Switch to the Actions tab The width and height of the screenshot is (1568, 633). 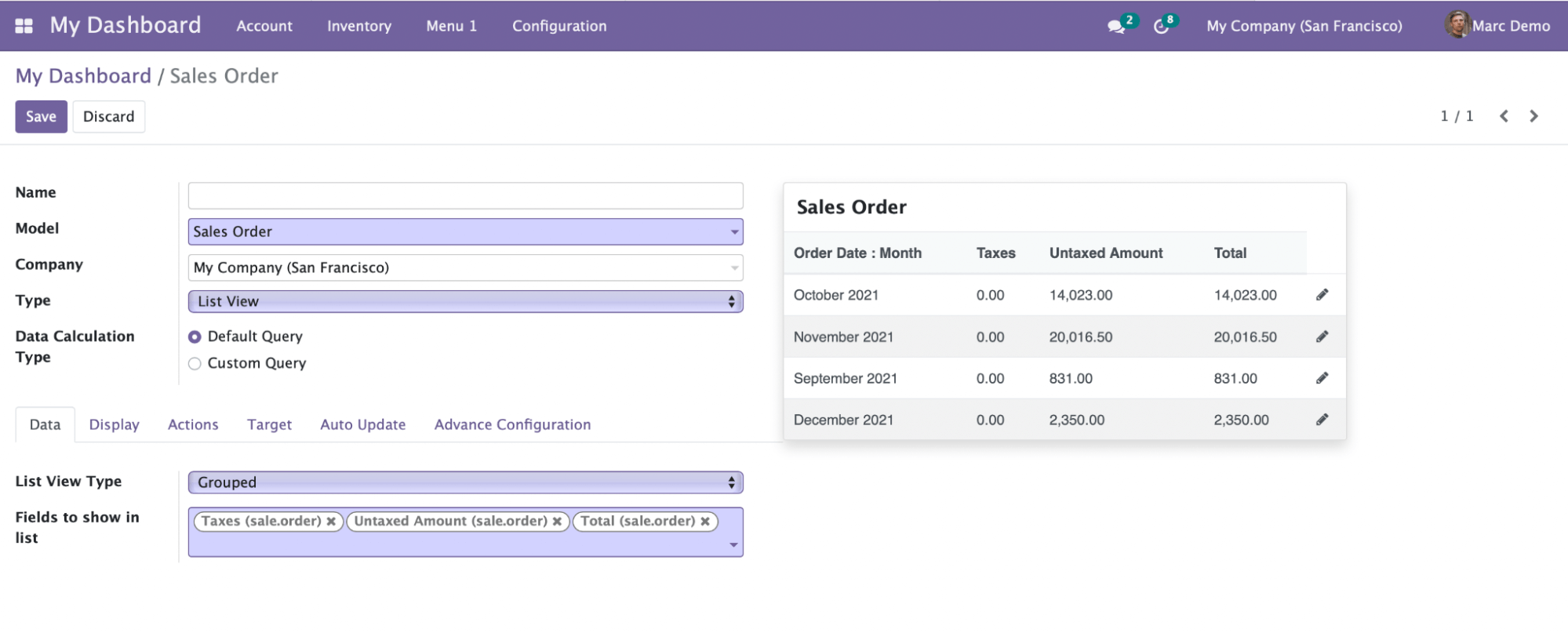[x=193, y=424]
